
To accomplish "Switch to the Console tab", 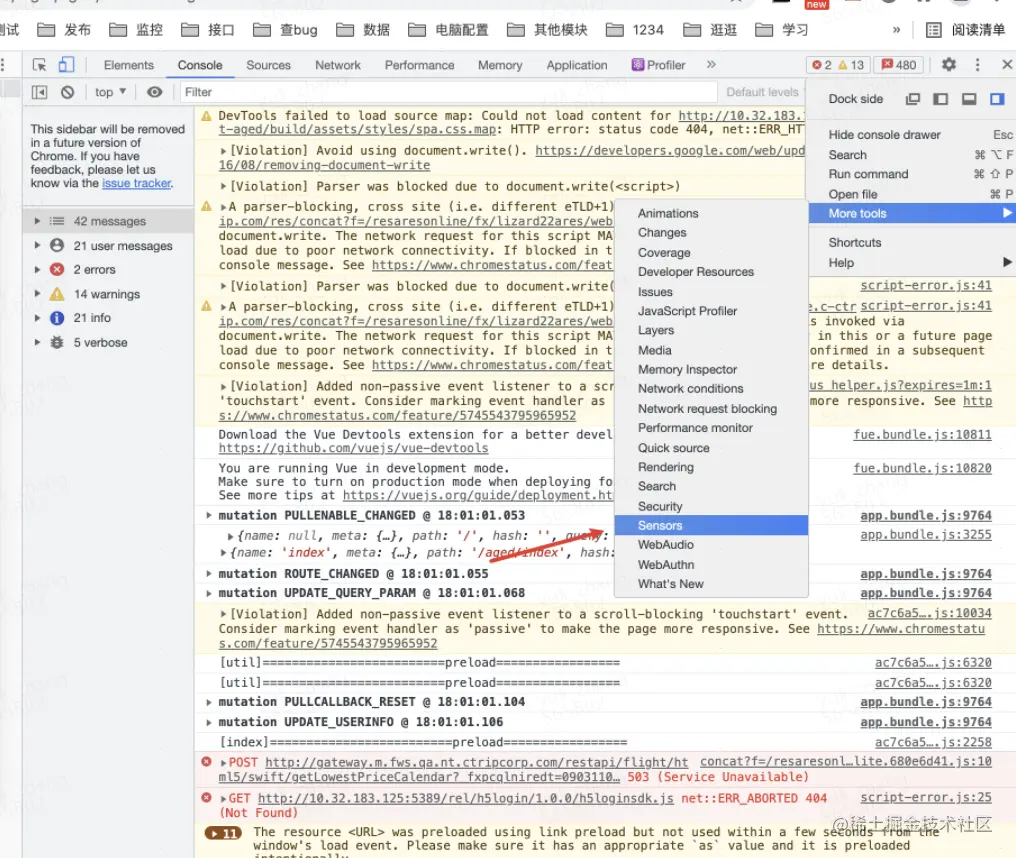I will coord(200,65).
